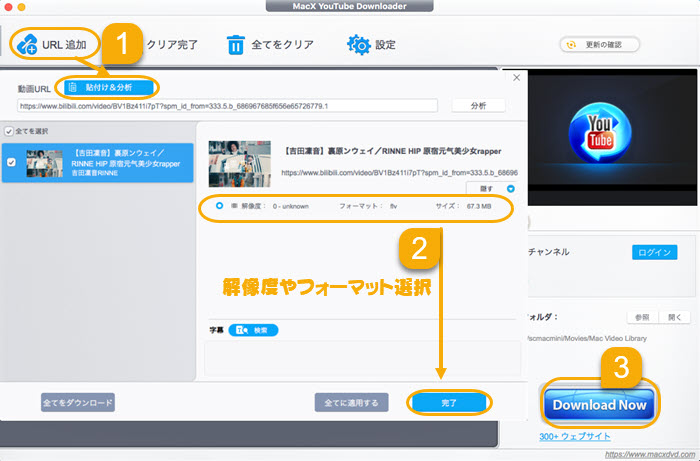Click the red window close button
Viewport: 700px width, 461px height.
click(x=8, y=7)
